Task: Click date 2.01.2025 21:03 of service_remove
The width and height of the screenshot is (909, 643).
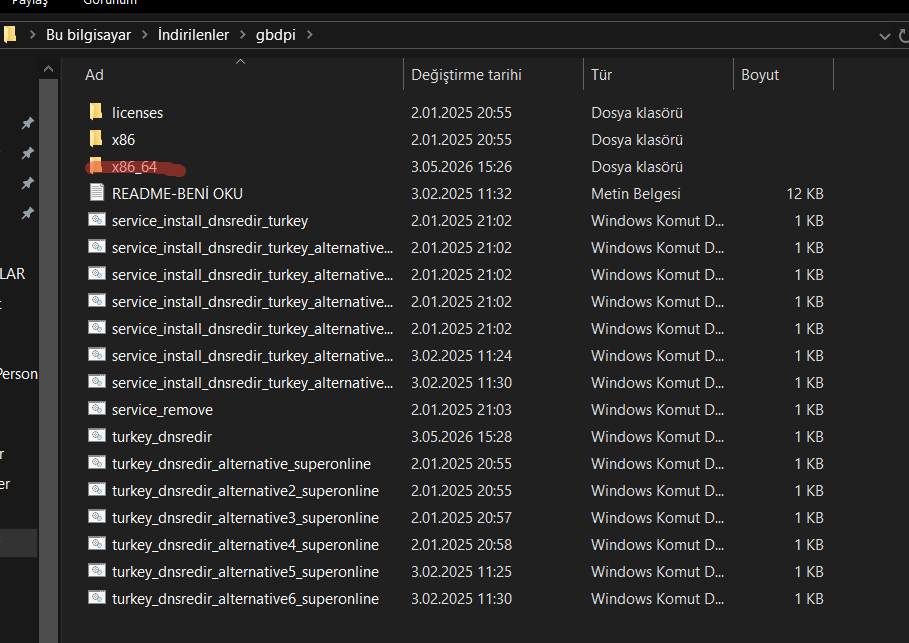Action: [461, 410]
